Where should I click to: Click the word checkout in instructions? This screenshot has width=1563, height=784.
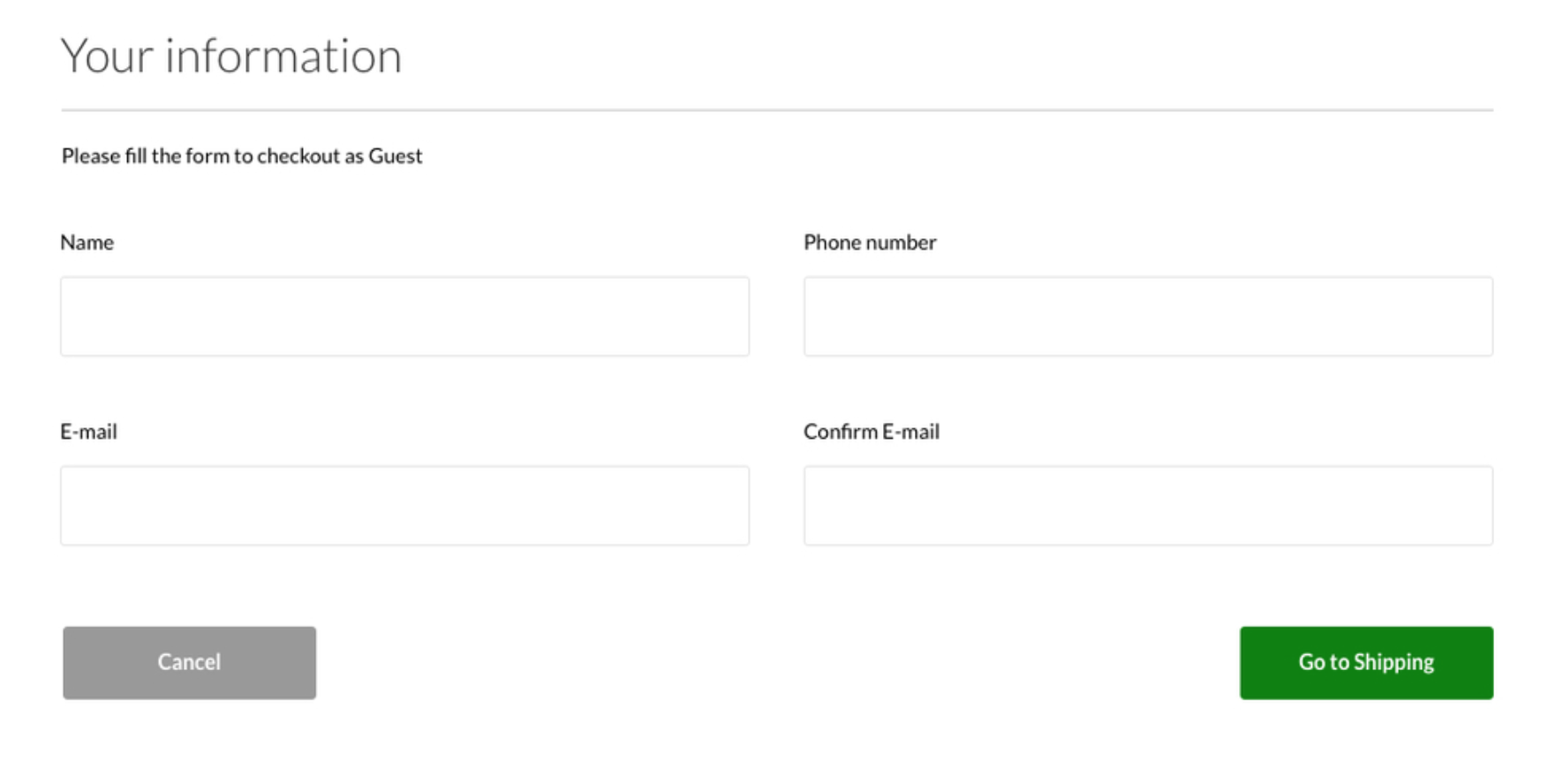(298, 155)
